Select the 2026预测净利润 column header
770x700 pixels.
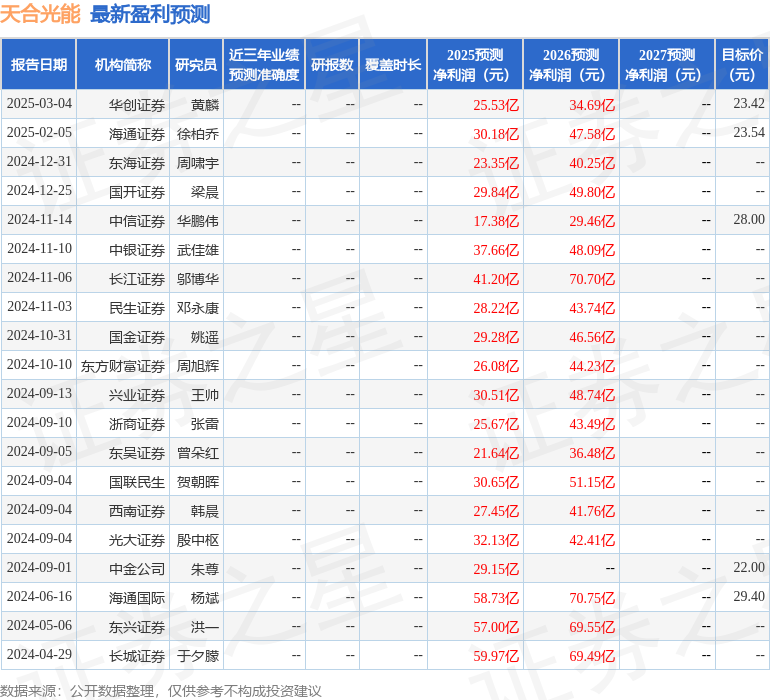(x=571, y=64)
